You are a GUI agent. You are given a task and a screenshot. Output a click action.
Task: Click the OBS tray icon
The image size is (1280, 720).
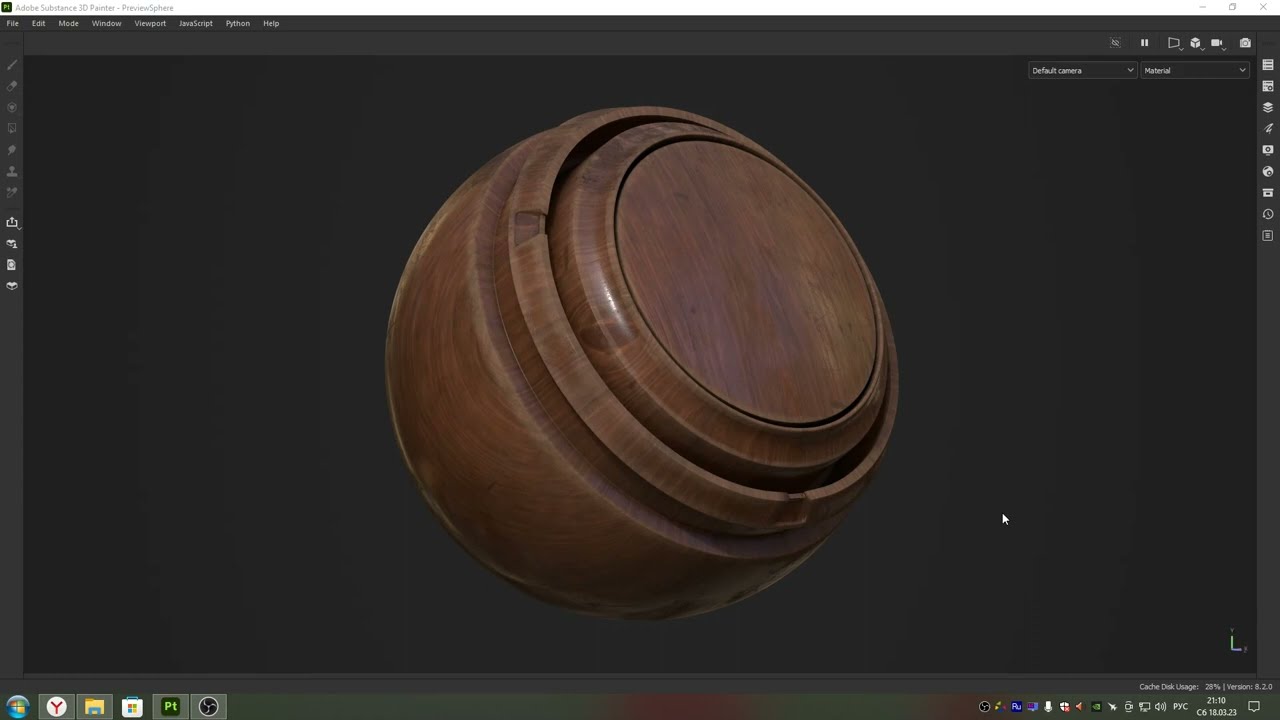click(985, 707)
